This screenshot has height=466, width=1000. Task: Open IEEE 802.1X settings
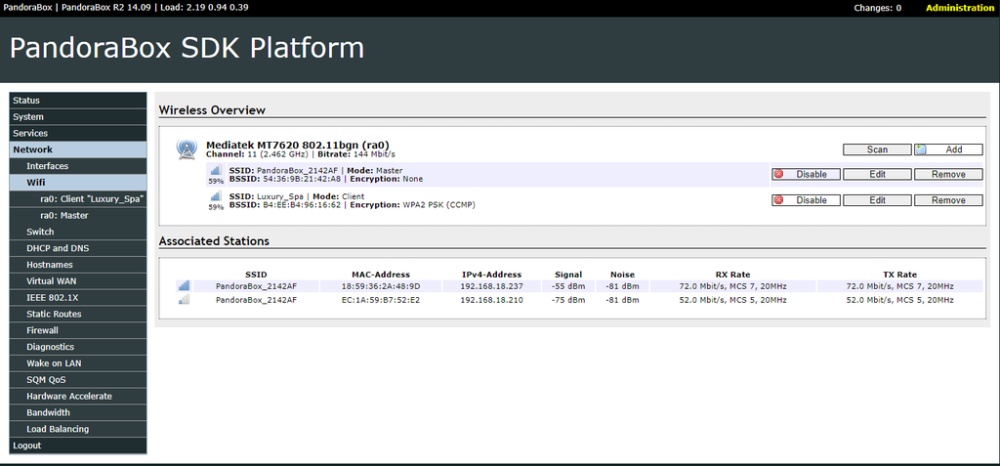78,298
